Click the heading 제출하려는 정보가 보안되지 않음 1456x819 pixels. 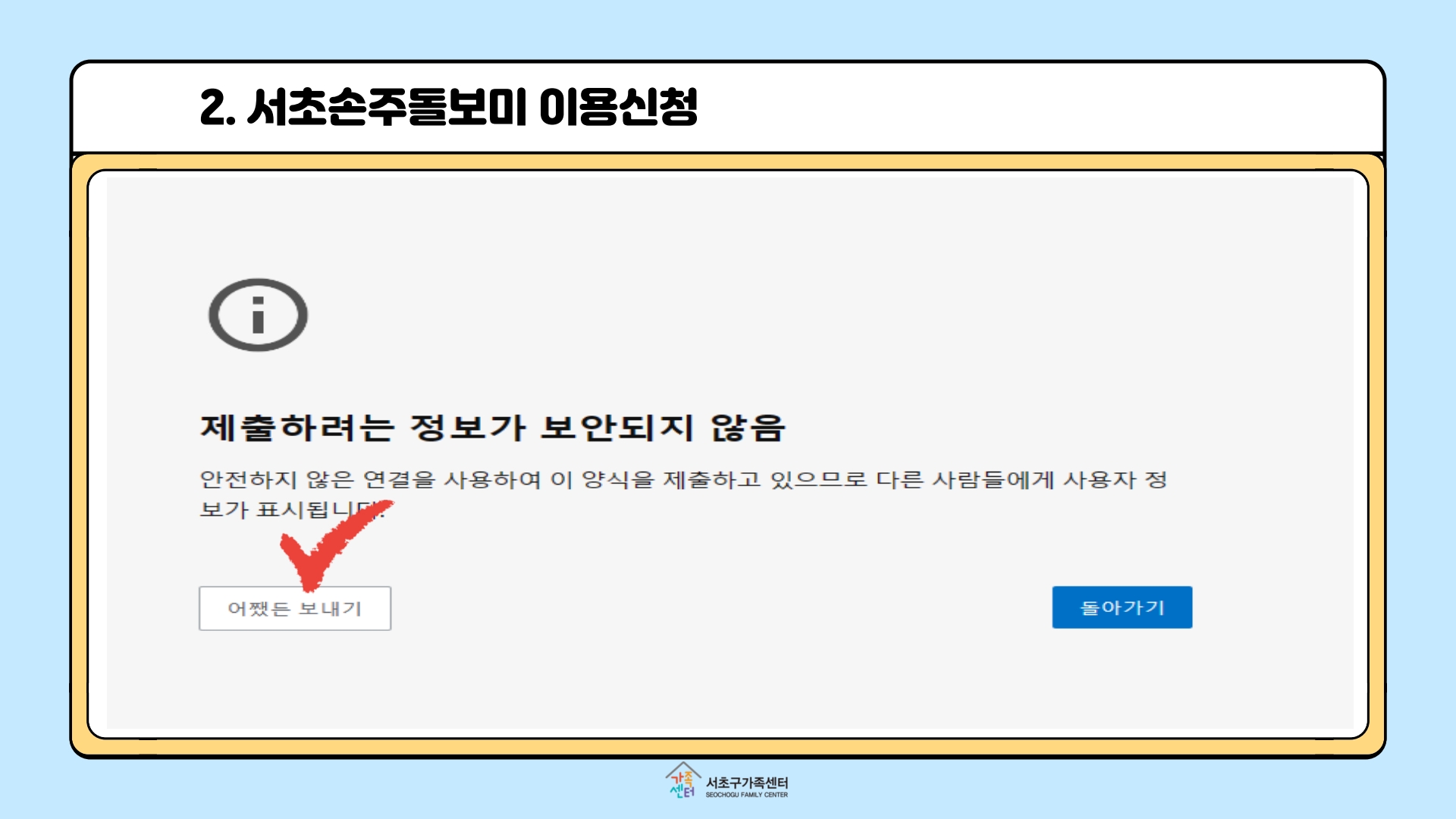(492, 428)
